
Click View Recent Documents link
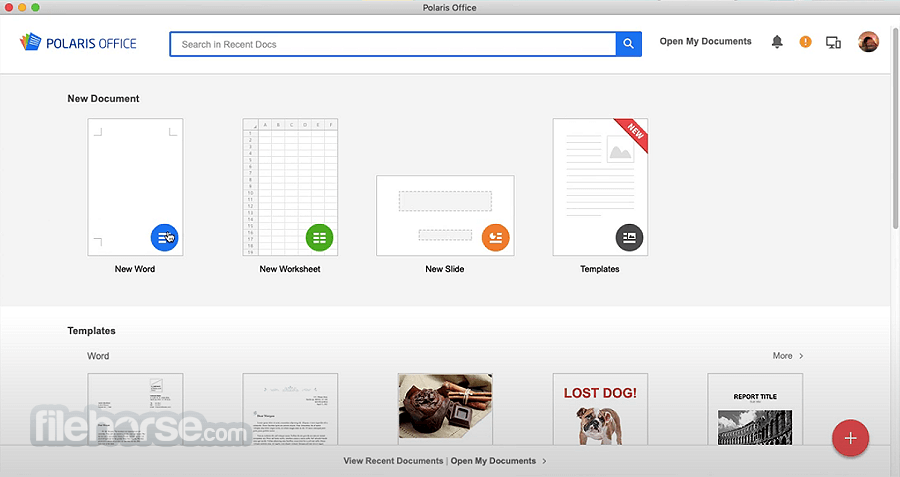pyautogui.click(x=393, y=461)
